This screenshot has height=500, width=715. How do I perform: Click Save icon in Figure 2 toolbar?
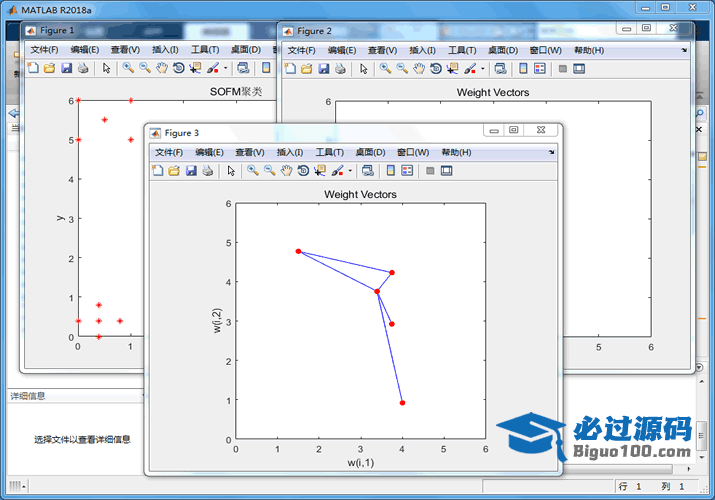point(324,69)
